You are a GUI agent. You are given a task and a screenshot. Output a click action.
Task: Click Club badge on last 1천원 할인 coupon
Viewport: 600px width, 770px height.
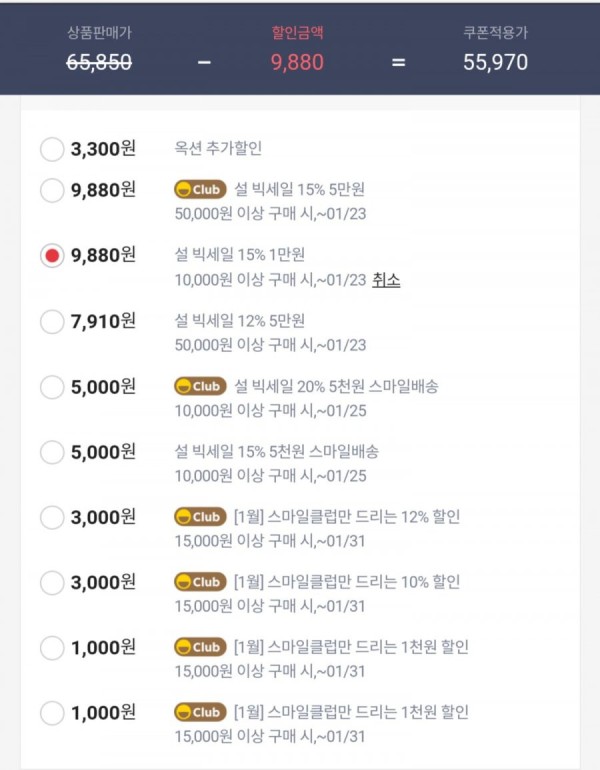pos(200,712)
